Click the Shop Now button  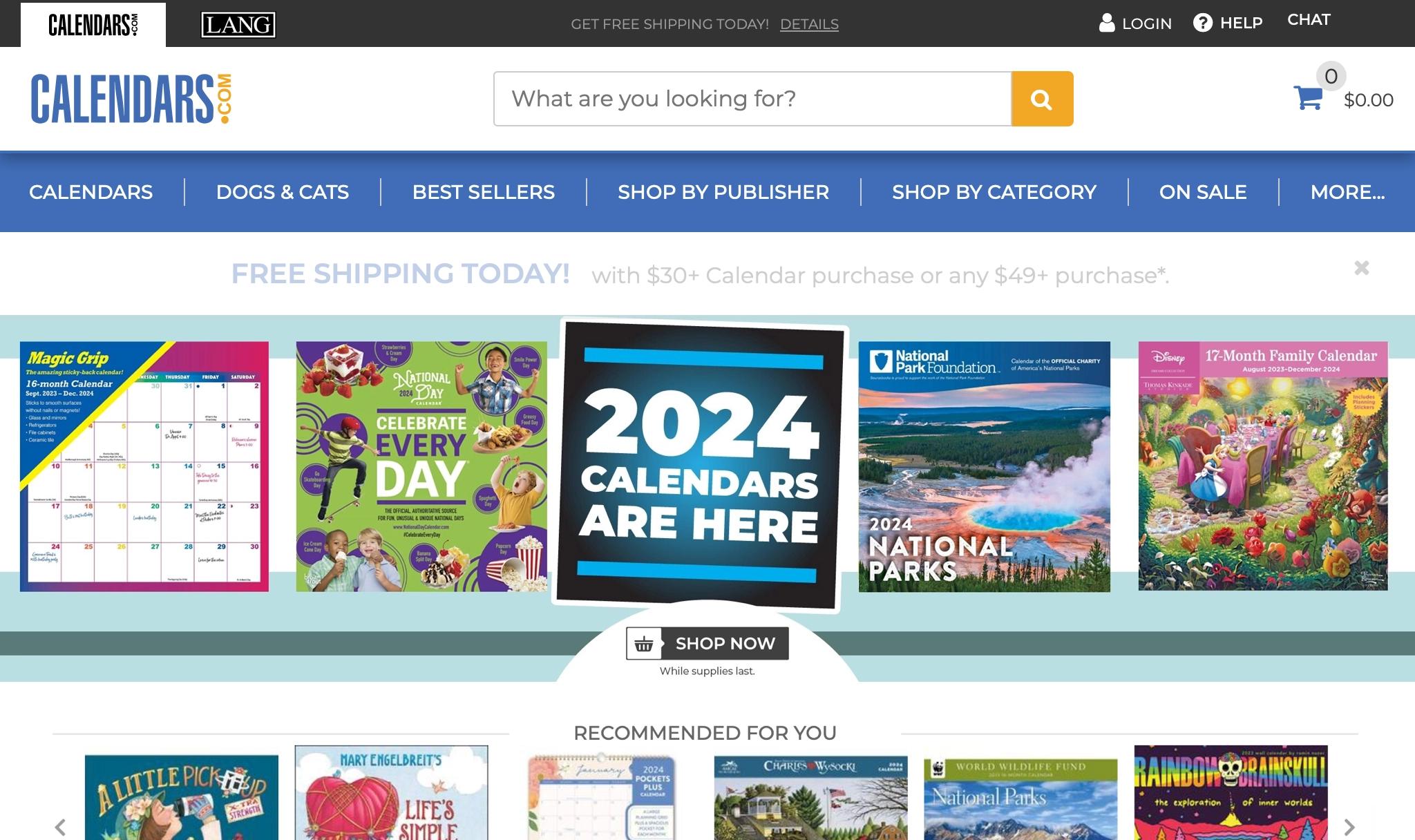pos(707,643)
